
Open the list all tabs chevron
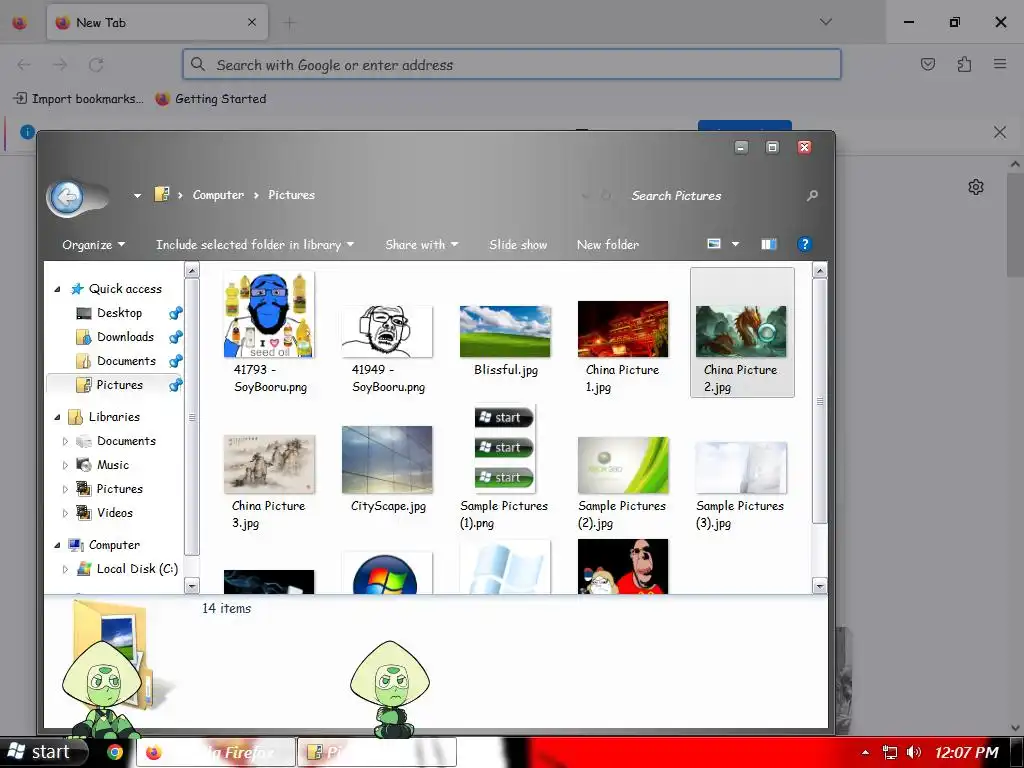pyautogui.click(x=825, y=22)
